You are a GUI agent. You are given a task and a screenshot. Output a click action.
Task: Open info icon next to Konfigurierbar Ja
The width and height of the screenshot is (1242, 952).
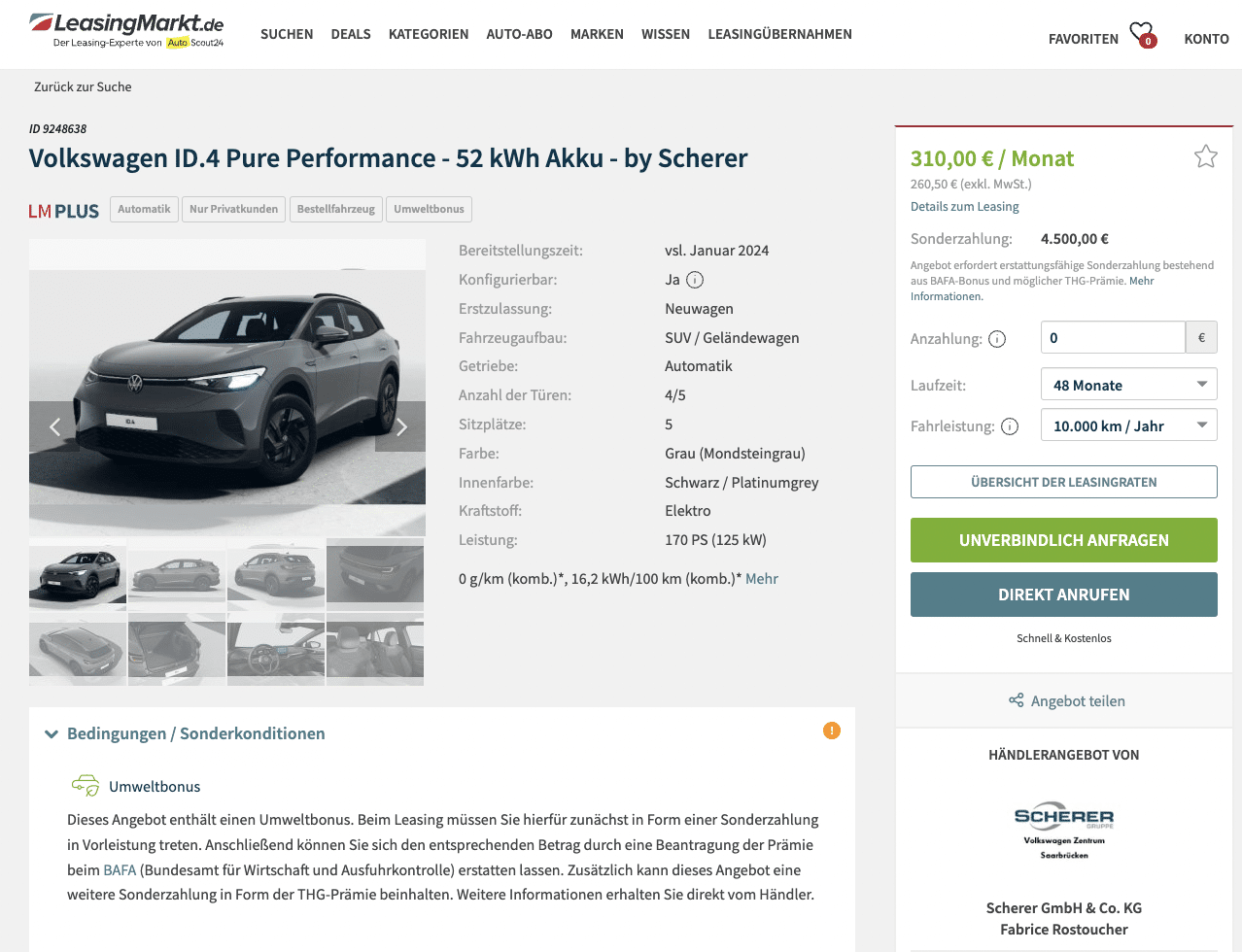click(x=695, y=280)
